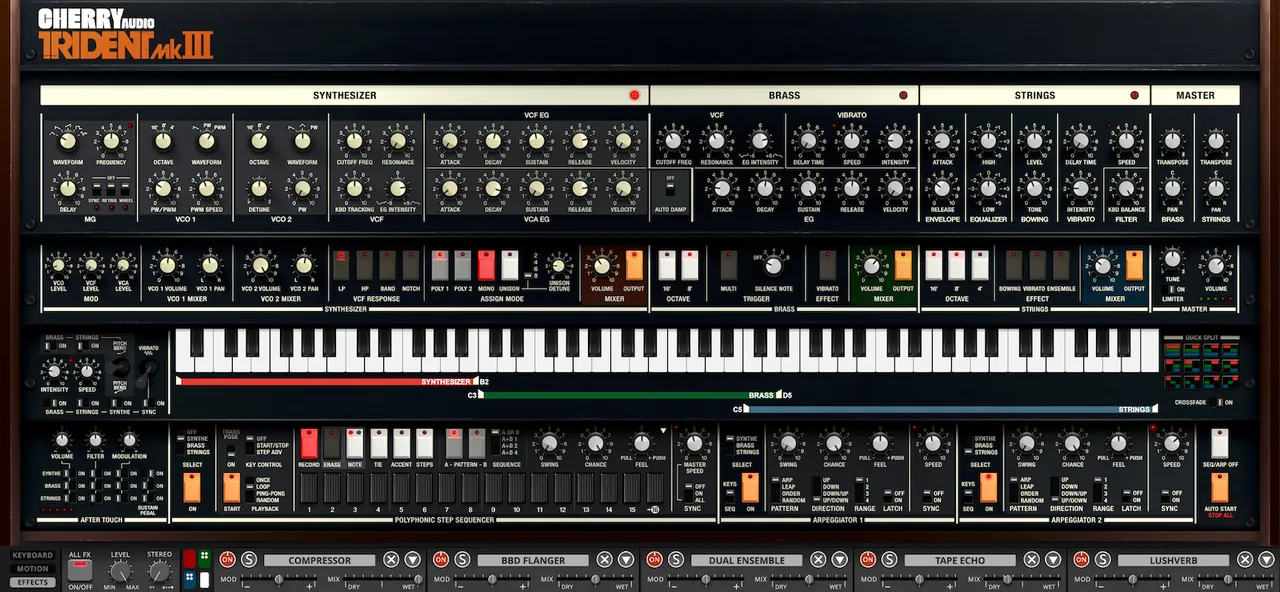Solo the Compressor effect with S
Image resolution: width=1280 pixels, height=592 pixels.
pyautogui.click(x=248, y=560)
